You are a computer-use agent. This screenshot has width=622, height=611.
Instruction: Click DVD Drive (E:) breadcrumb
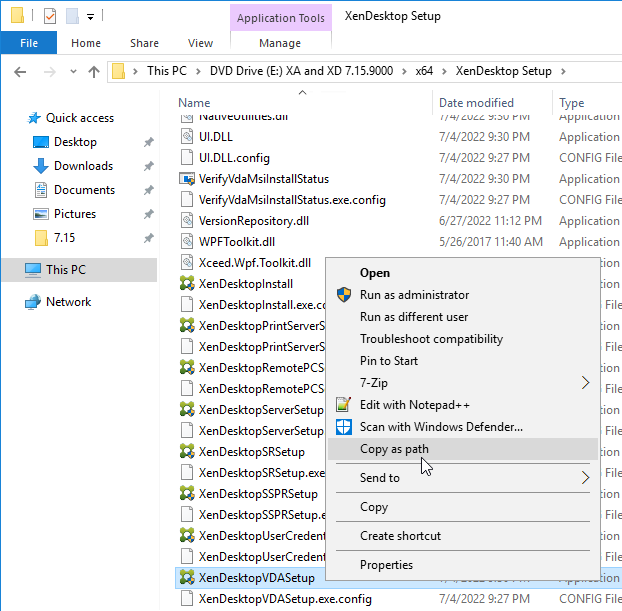coord(301,71)
